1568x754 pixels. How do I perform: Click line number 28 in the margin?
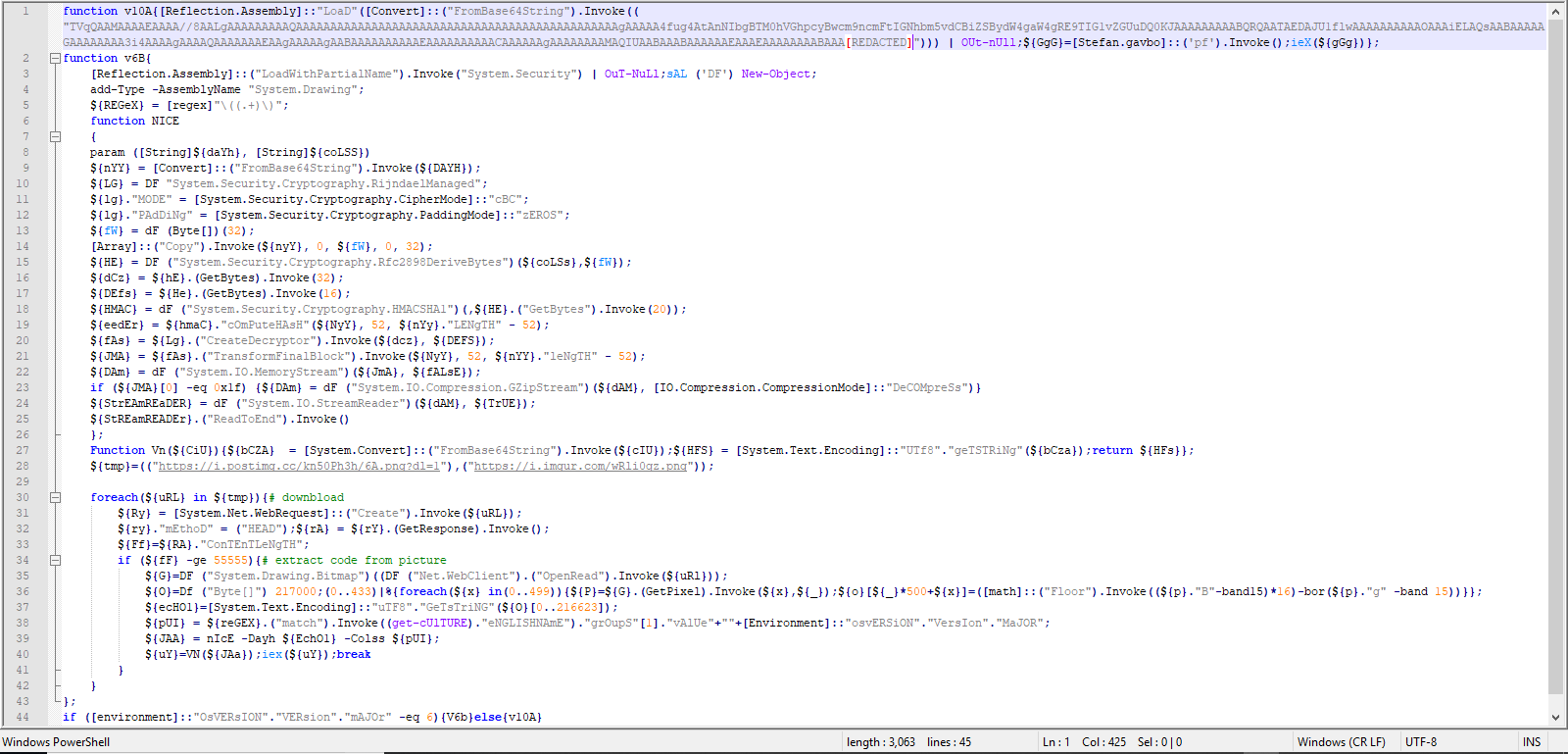23,466
